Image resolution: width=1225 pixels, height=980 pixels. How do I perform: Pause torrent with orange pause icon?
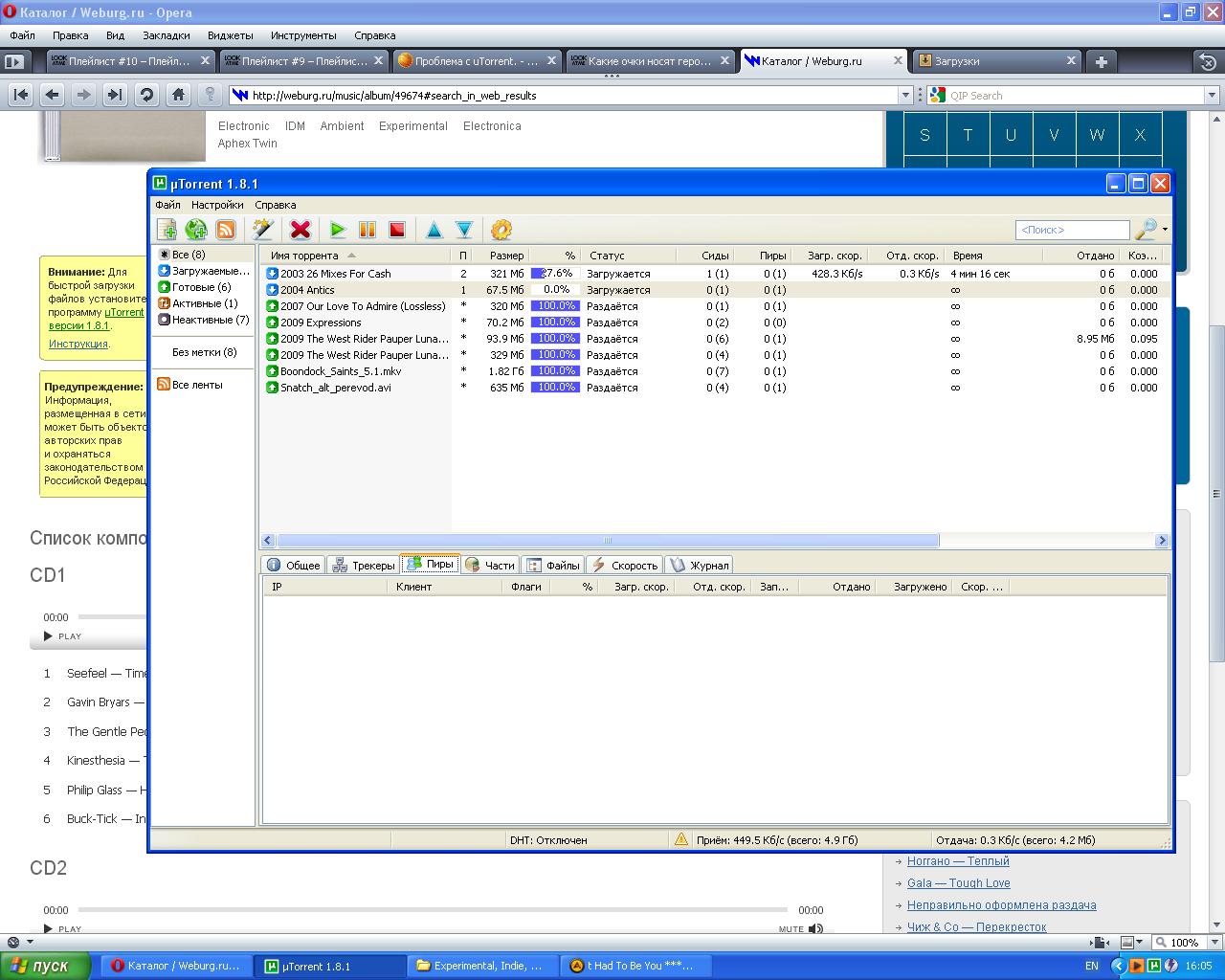pos(367,230)
